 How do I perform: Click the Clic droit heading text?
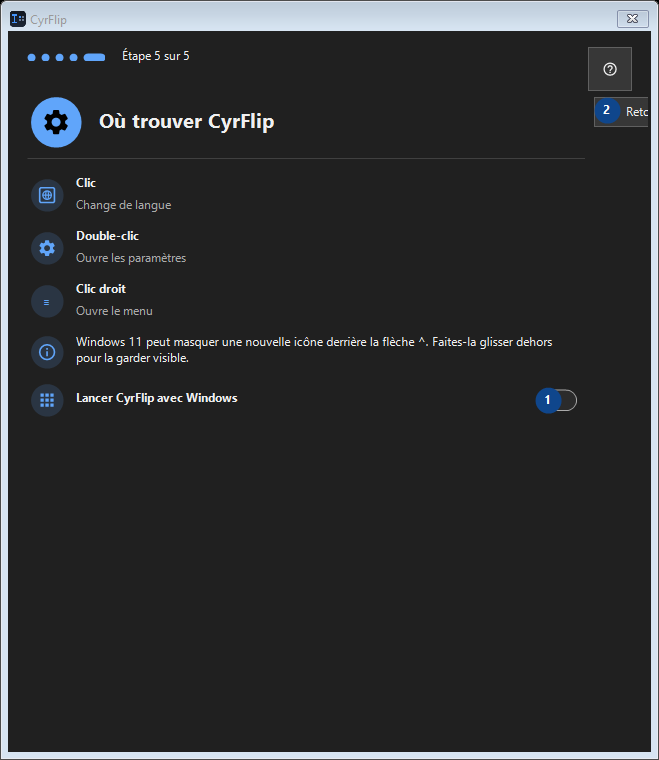[x=101, y=289]
